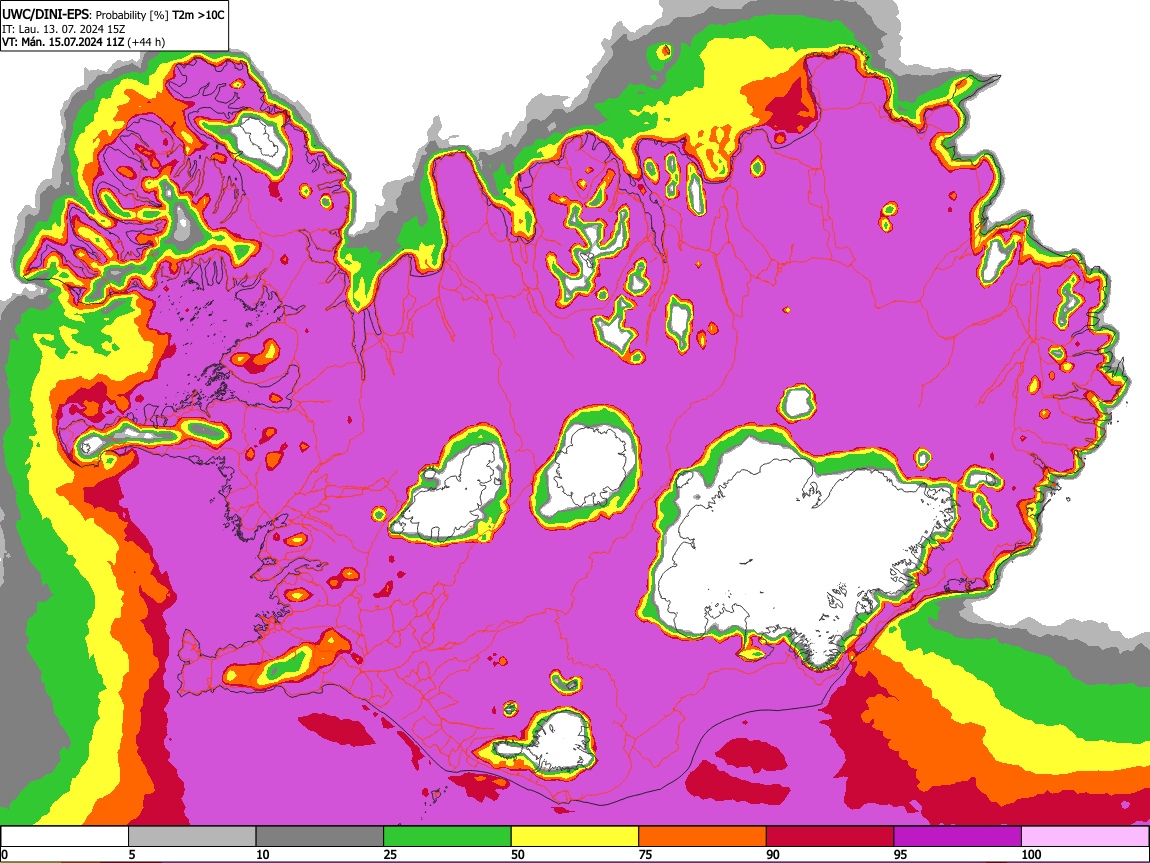This screenshot has height=863, width=1150.
Task: Click legend label '25'
Action: pyautogui.click(x=390, y=854)
